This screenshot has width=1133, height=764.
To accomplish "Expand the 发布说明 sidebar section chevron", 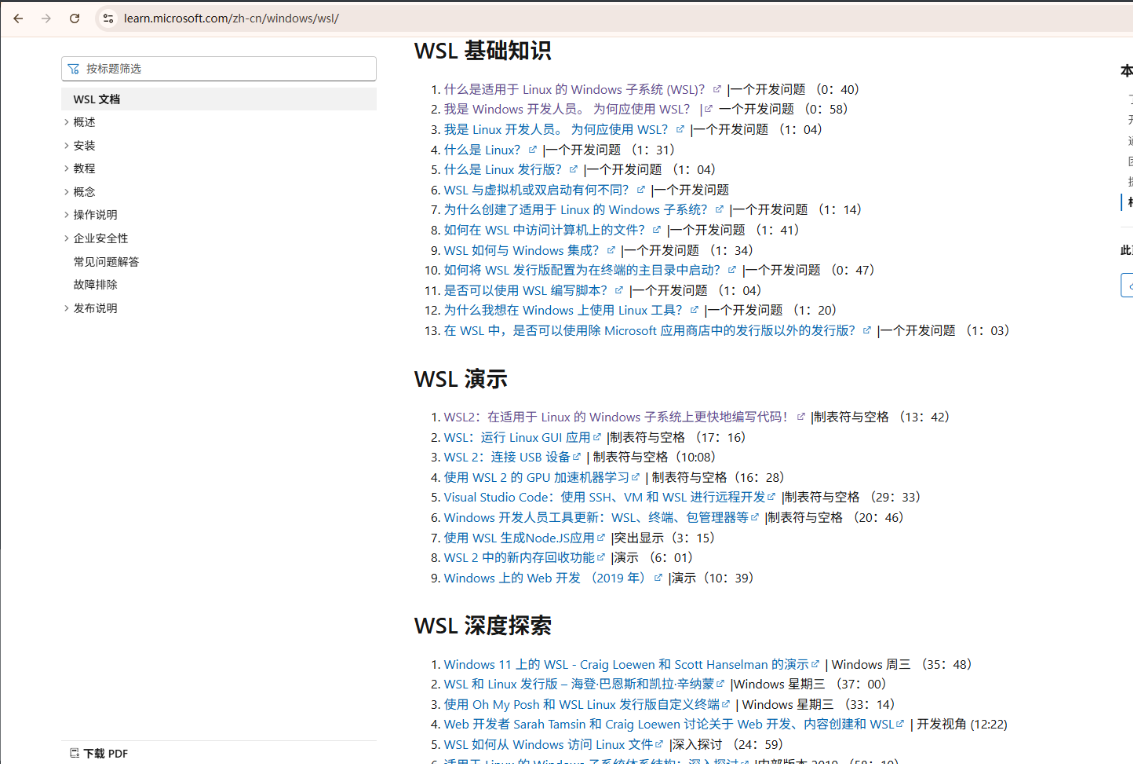I will click(66, 308).
